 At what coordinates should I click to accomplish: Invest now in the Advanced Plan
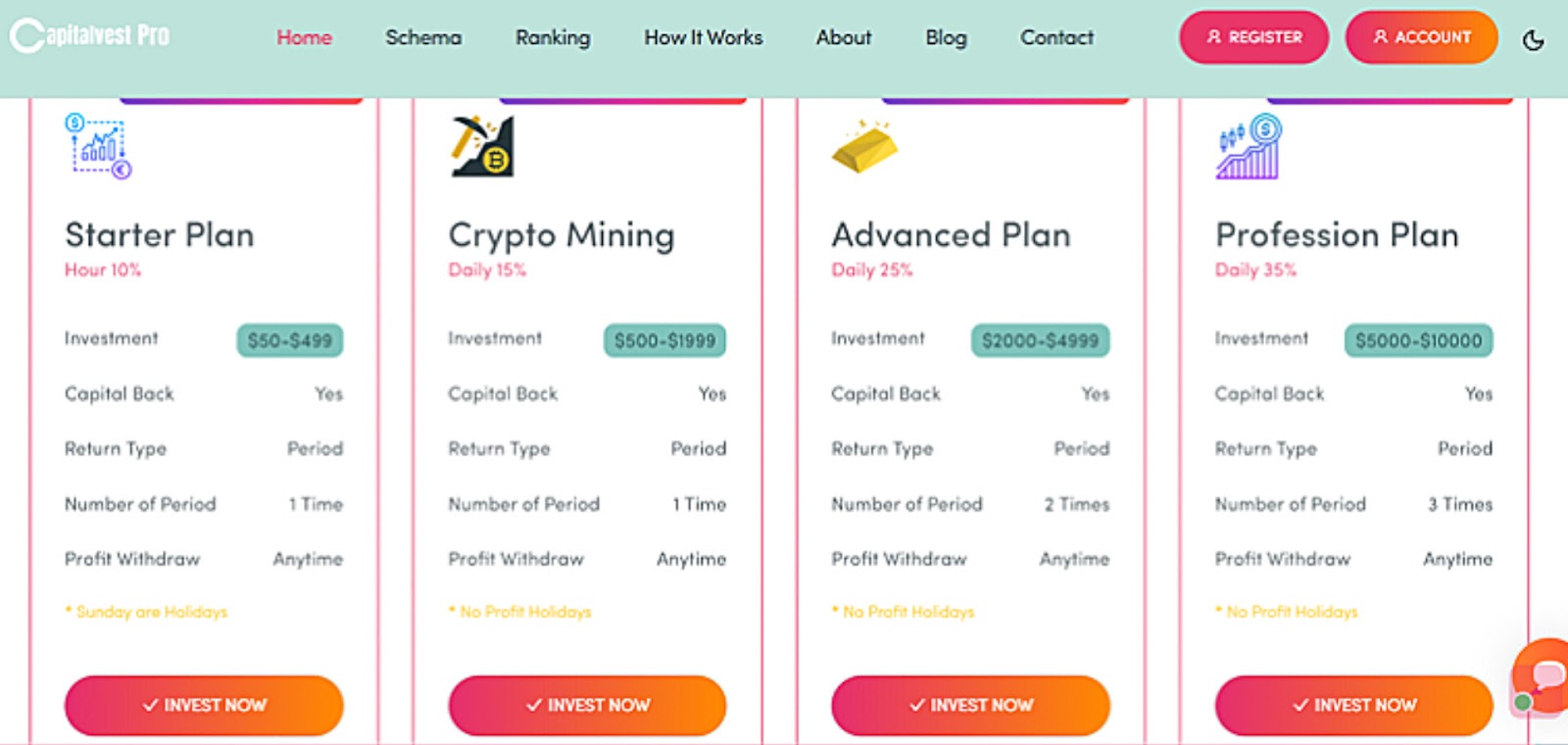pos(970,705)
